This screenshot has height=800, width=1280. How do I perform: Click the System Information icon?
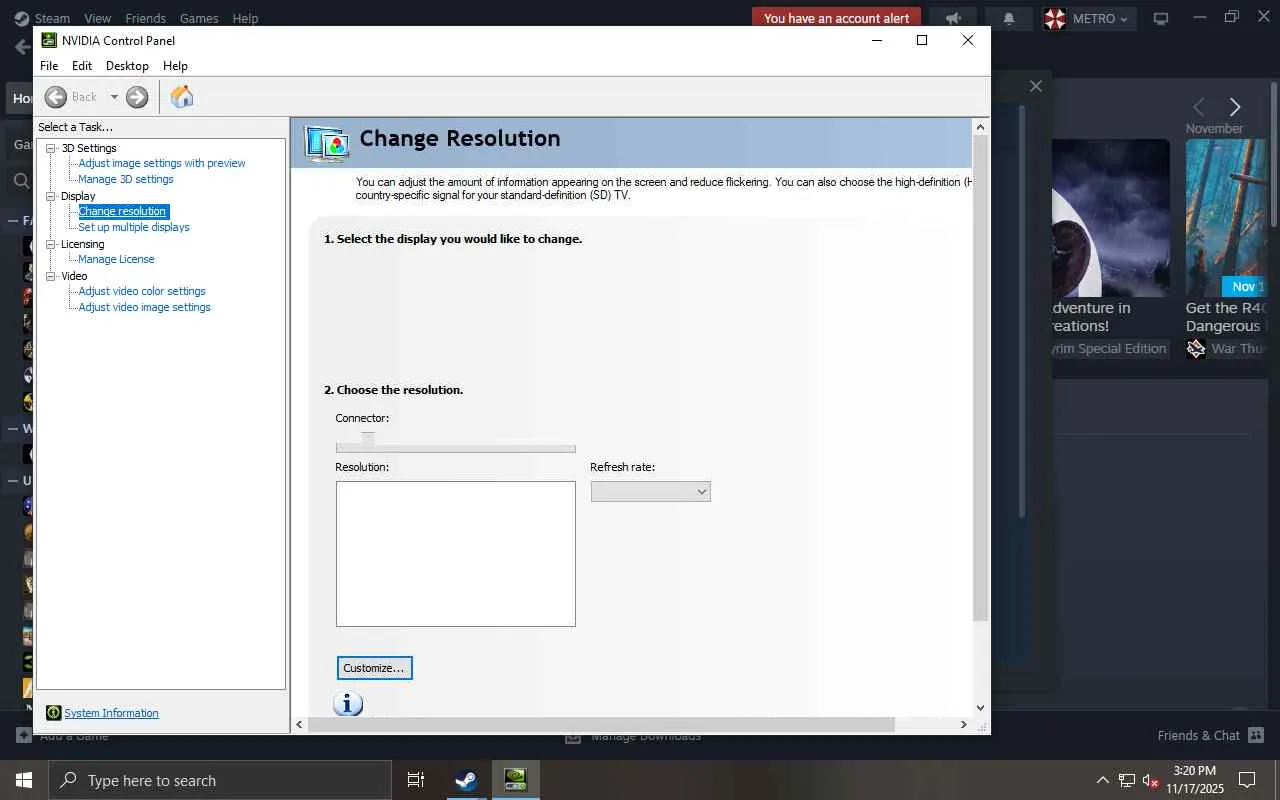coord(54,713)
